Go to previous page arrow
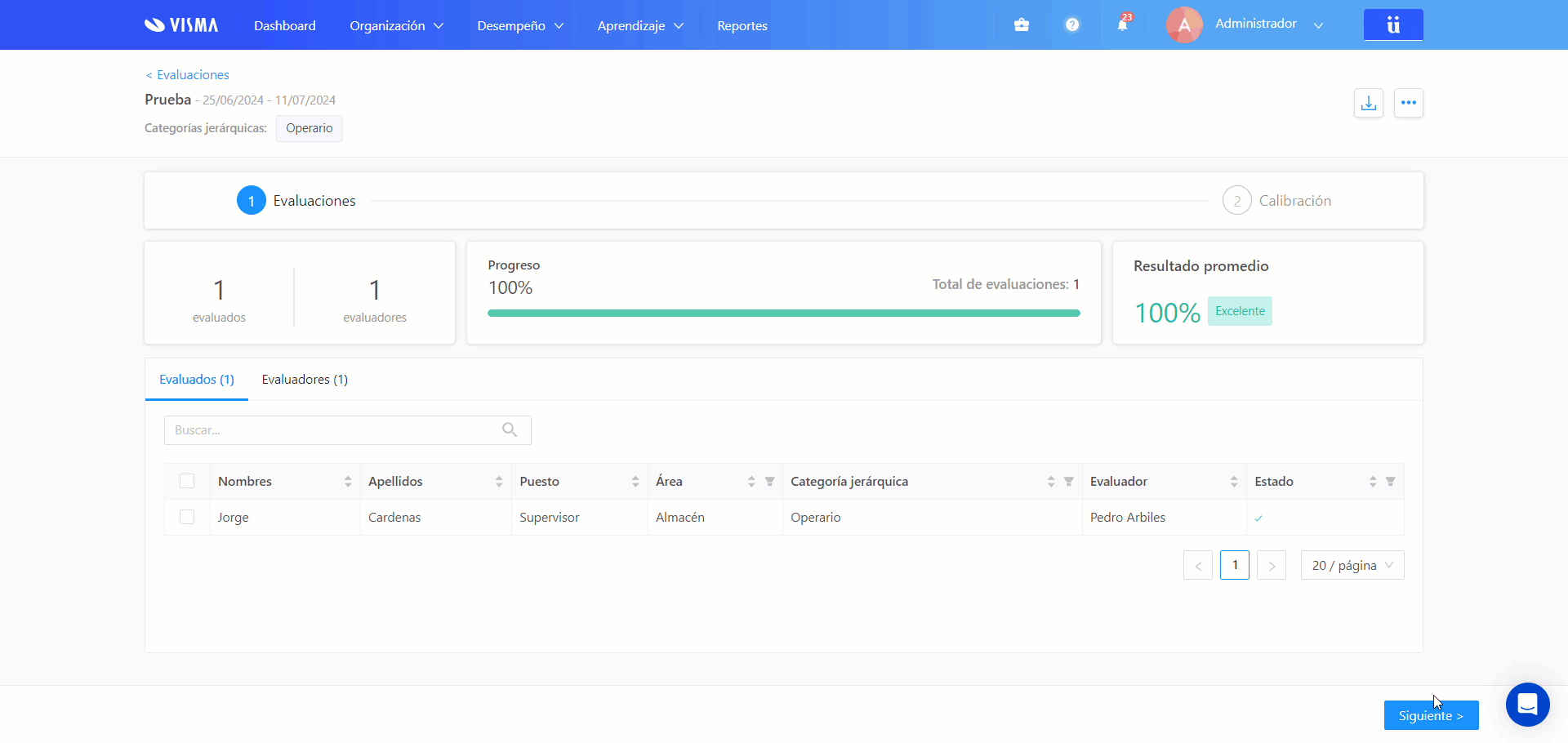Viewport: 1568px width, 743px height. [x=1198, y=565]
